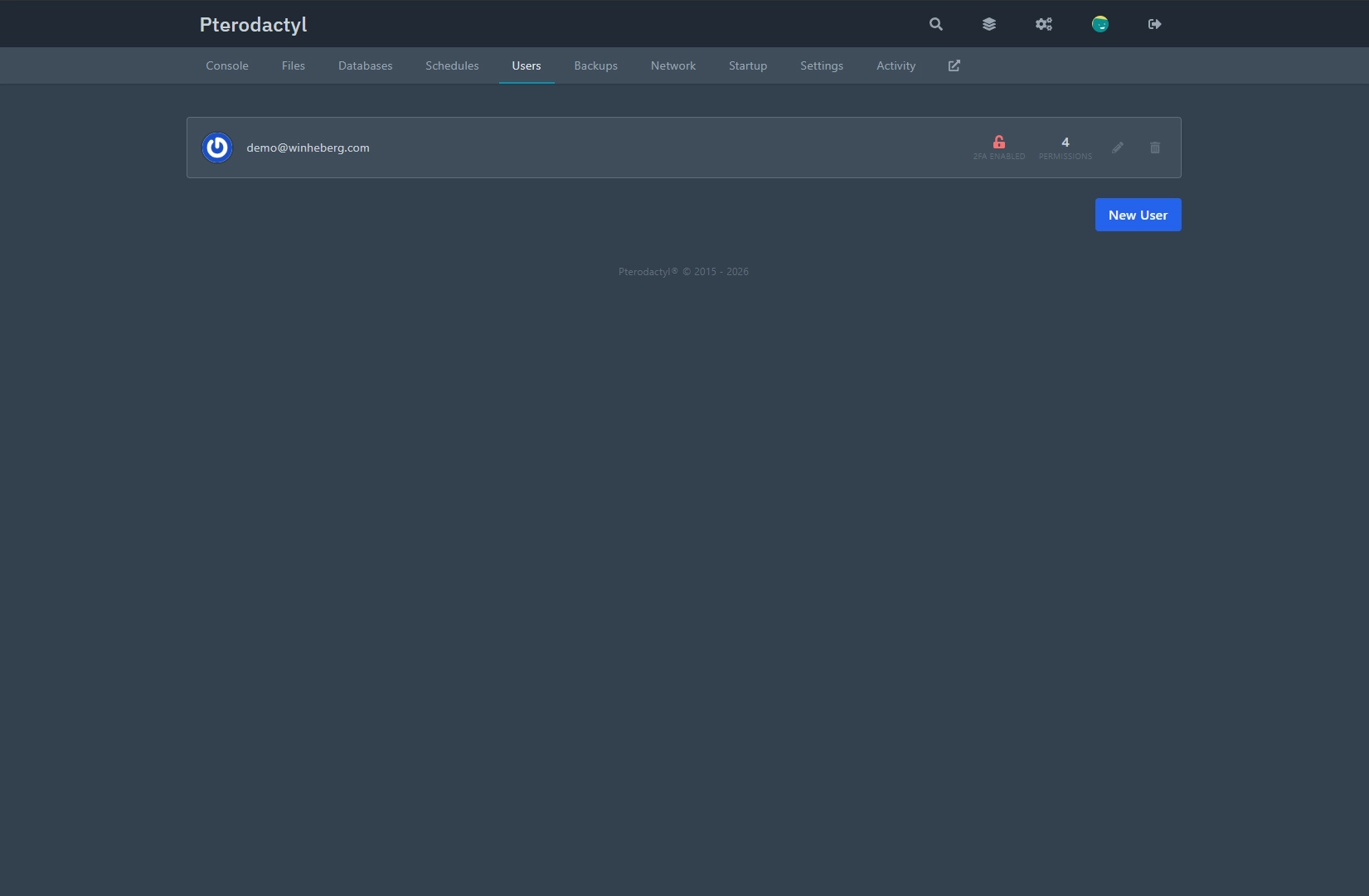Click the Pterodactyl® footer link
1369x896 pixels.
click(x=648, y=272)
